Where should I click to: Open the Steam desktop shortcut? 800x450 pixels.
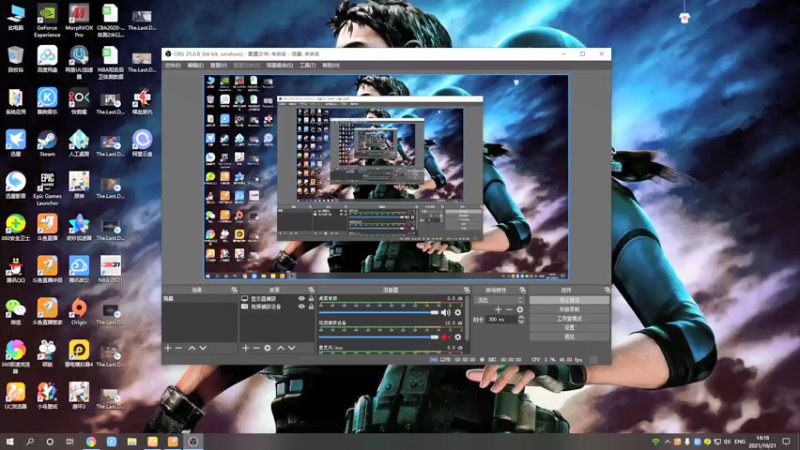pyautogui.click(x=47, y=143)
